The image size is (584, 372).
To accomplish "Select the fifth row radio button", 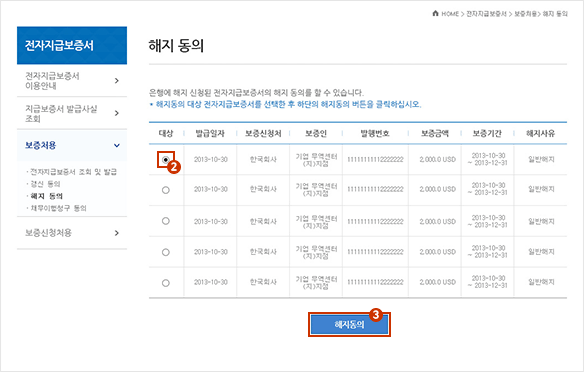I will pyautogui.click(x=166, y=283).
